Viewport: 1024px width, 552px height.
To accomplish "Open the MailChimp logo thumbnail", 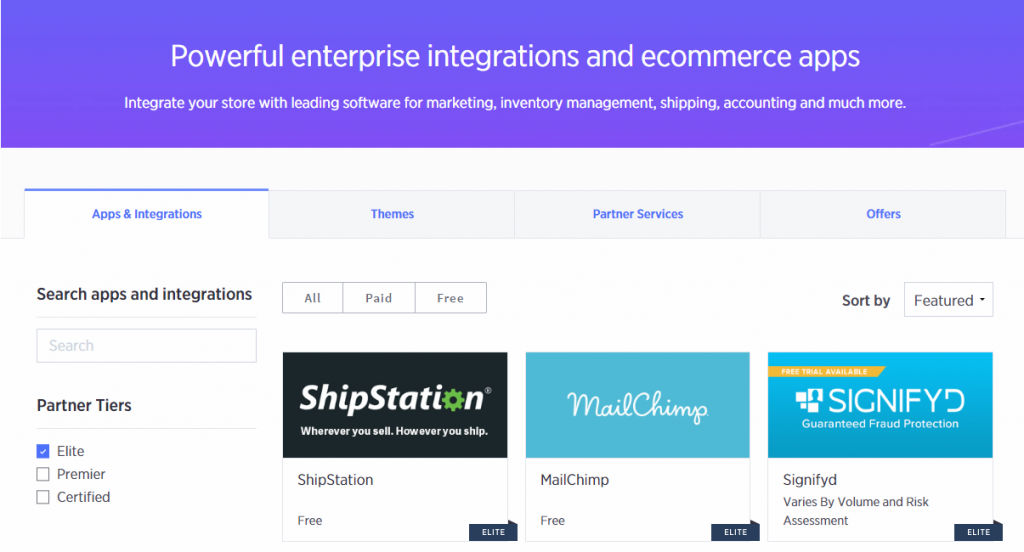I will pyautogui.click(x=637, y=405).
